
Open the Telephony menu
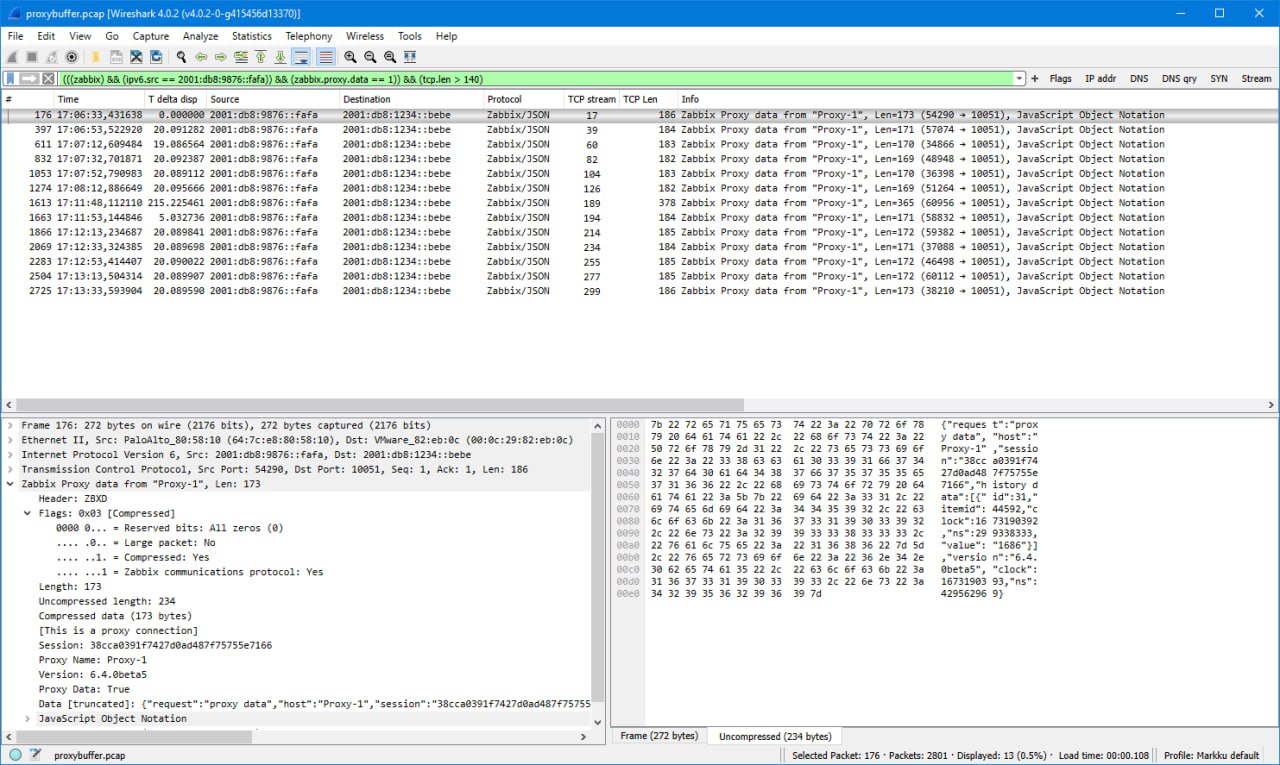point(309,36)
